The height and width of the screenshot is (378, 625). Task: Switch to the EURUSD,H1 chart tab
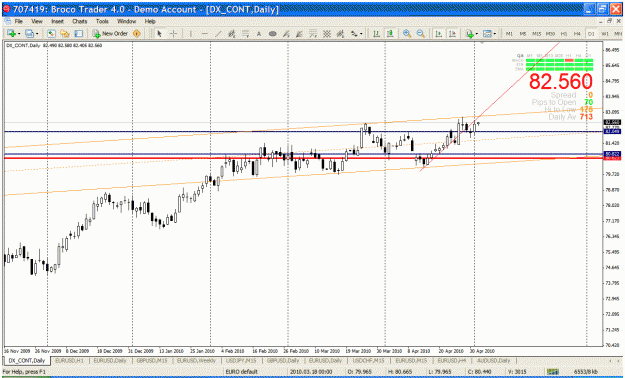(x=69, y=360)
